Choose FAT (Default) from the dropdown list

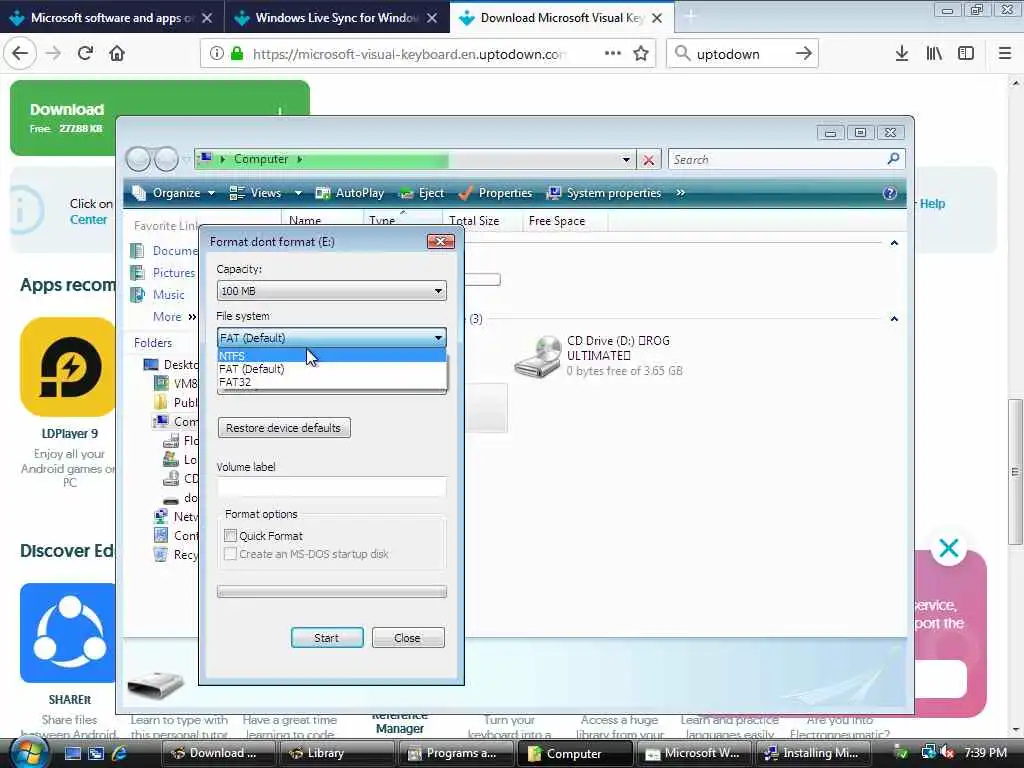pos(332,369)
